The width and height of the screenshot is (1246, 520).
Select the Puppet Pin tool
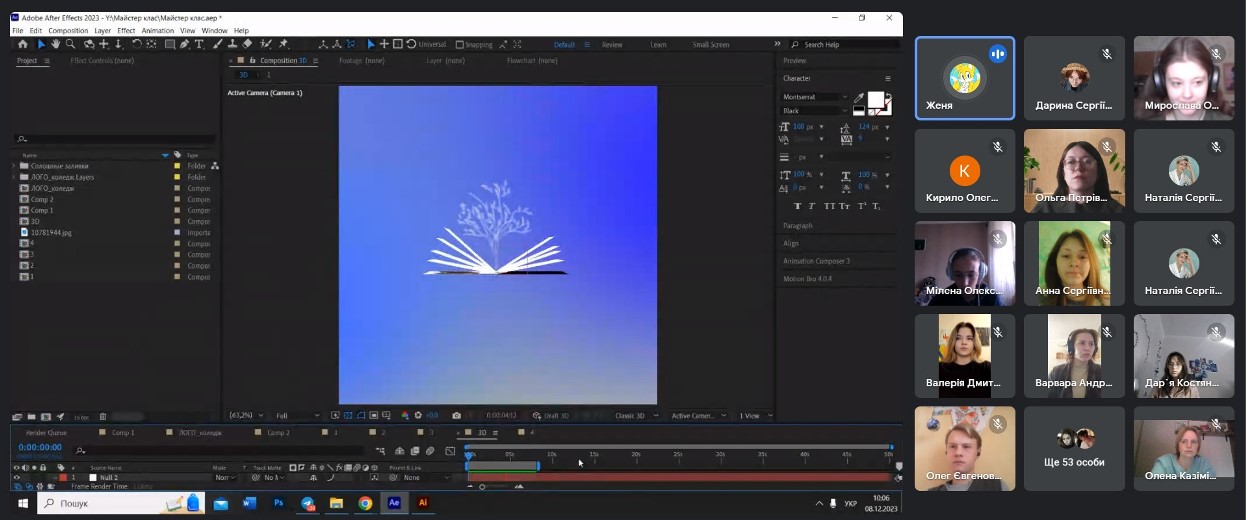tap(284, 44)
